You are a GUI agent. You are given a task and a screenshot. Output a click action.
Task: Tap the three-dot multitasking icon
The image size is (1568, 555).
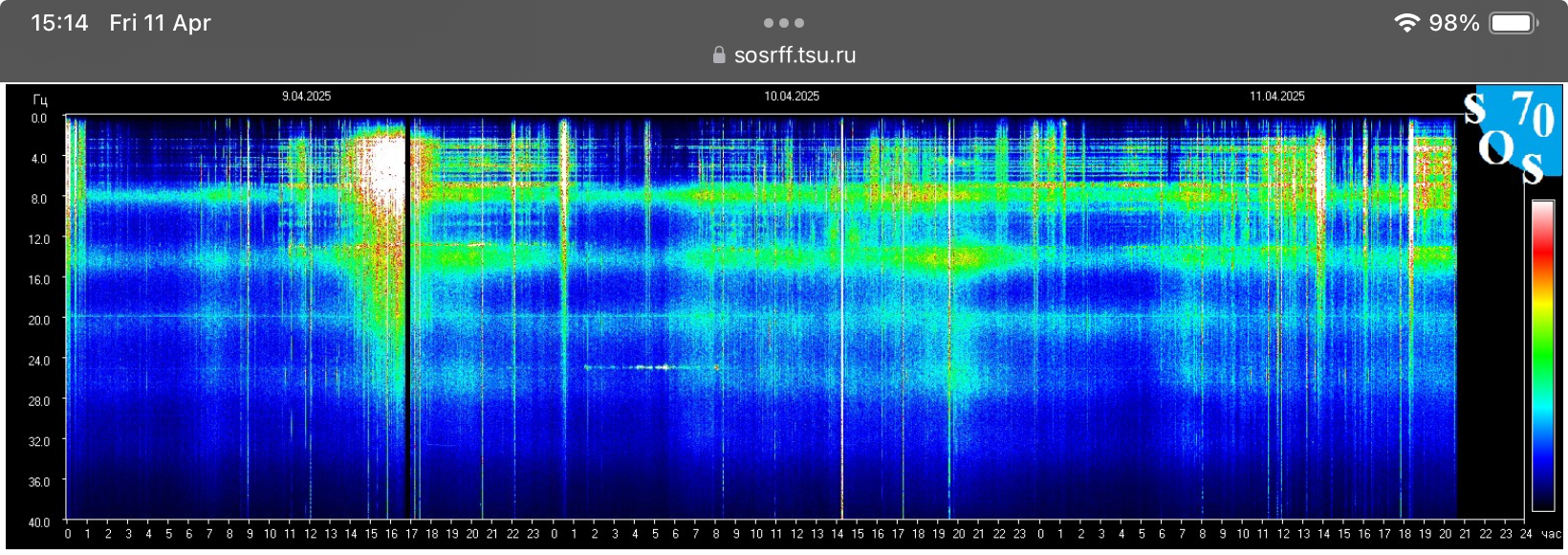(784, 23)
